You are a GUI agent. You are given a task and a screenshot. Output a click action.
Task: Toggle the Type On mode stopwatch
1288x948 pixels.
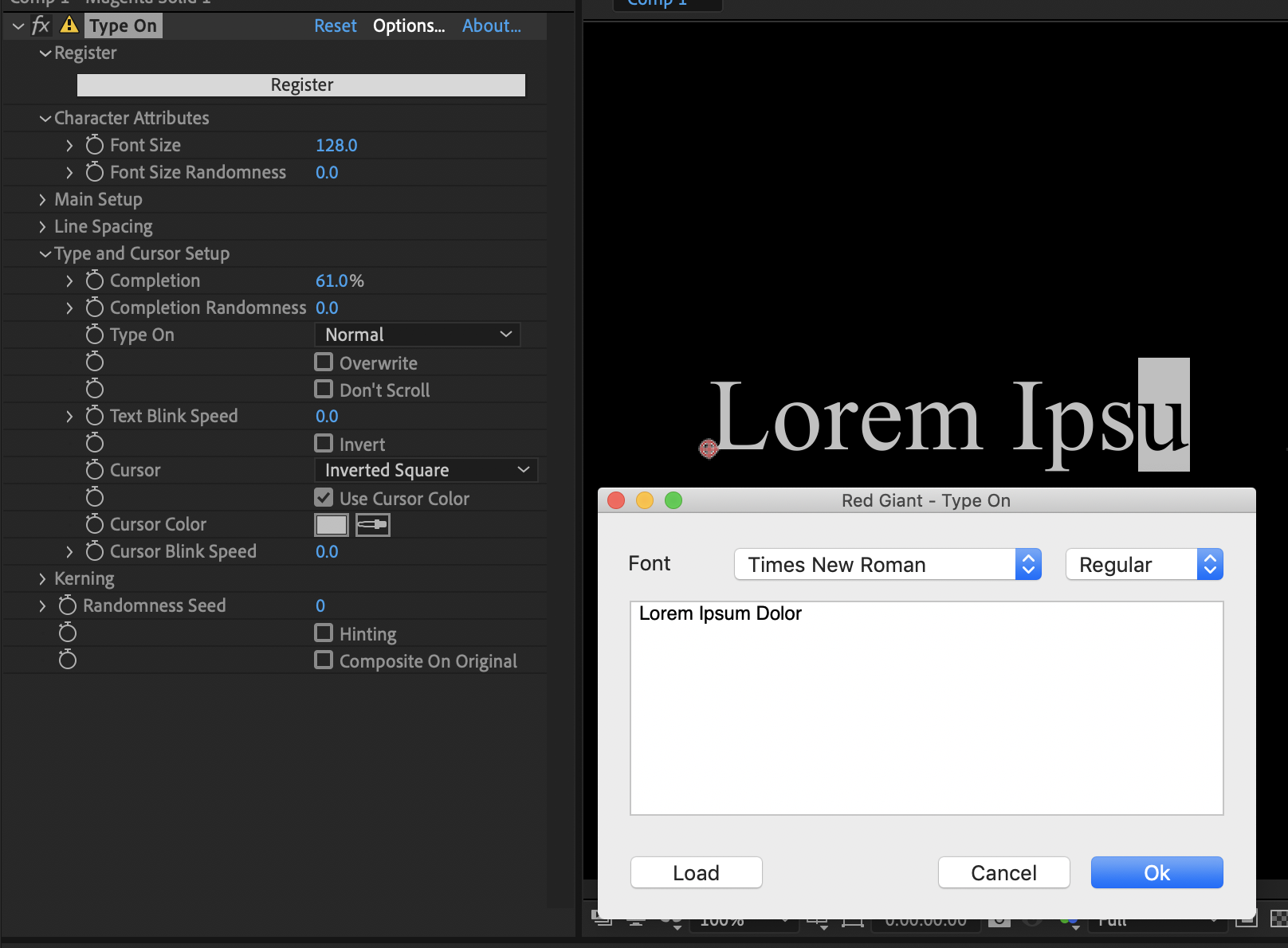coord(95,335)
